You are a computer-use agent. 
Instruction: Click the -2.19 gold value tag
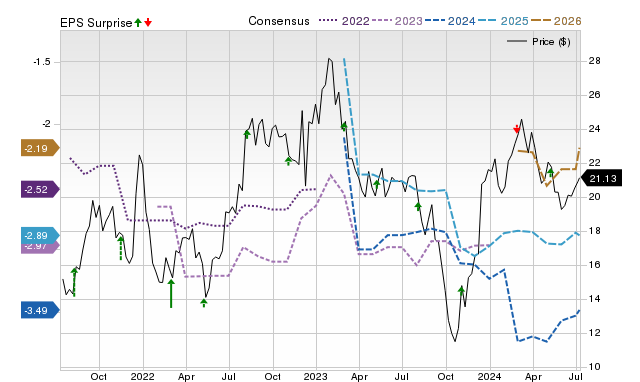point(40,148)
